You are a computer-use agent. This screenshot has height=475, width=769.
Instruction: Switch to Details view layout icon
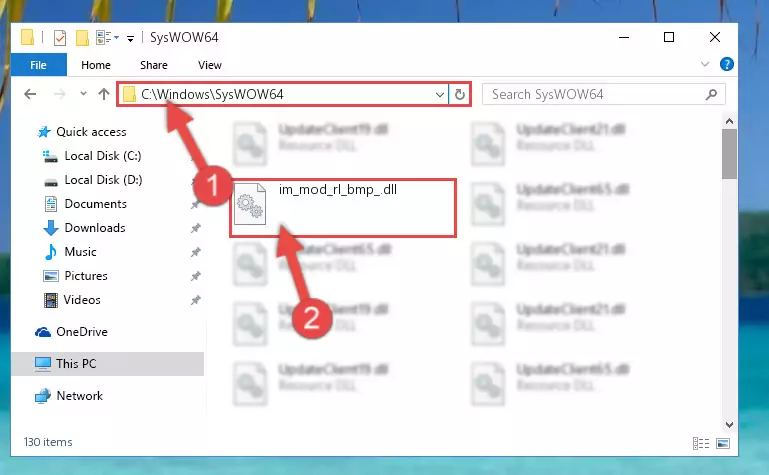(701, 444)
